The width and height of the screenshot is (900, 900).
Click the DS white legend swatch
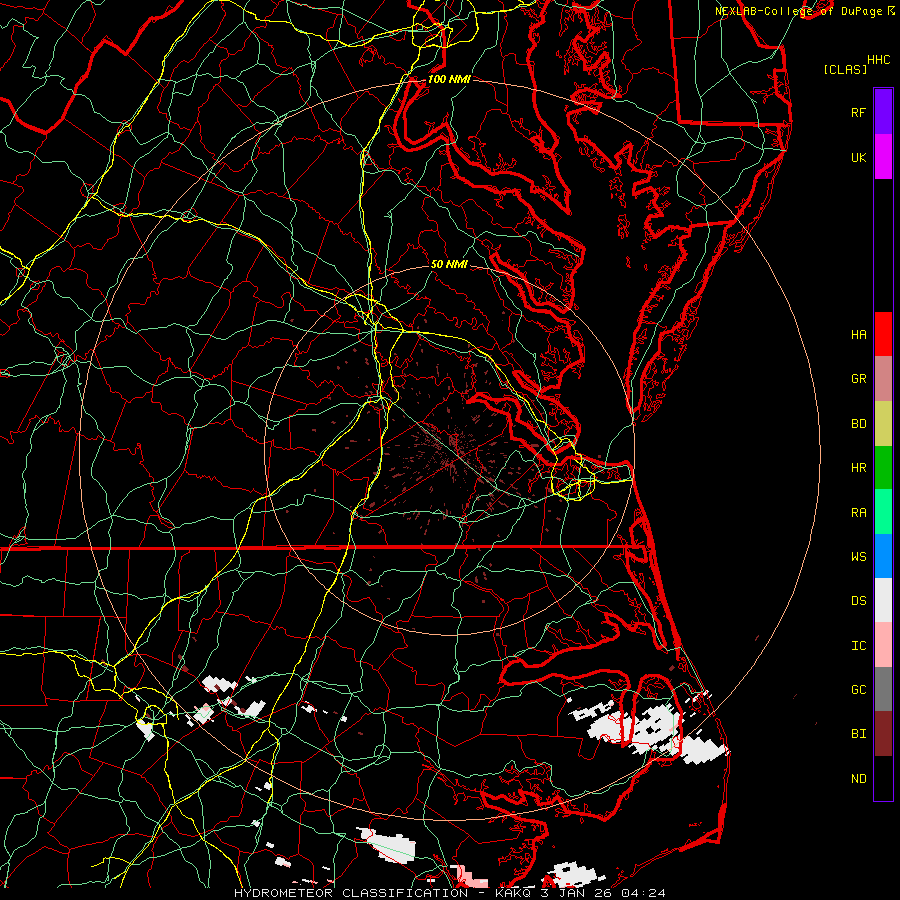pos(883,600)
